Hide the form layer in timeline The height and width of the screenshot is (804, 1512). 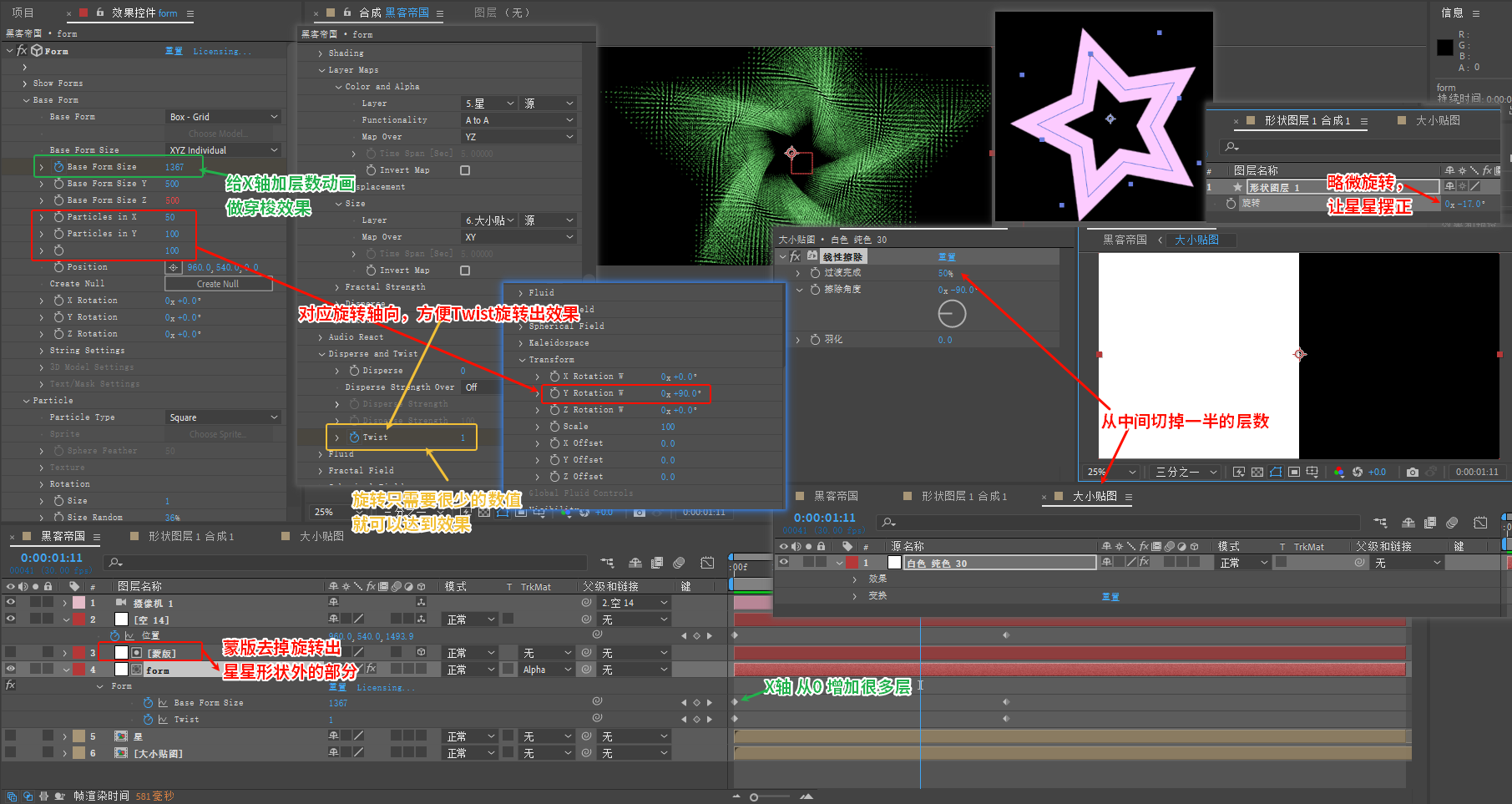11,670
